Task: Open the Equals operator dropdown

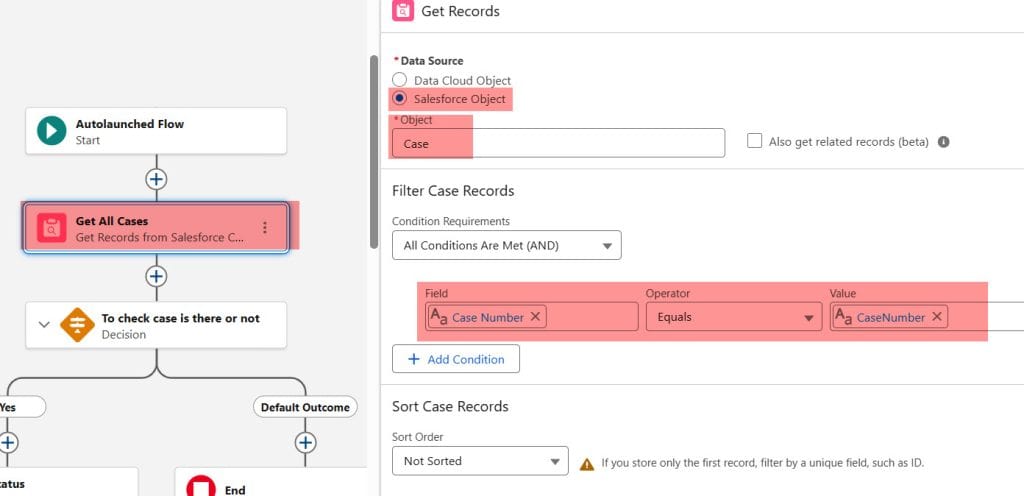Action: pos(734,317)
